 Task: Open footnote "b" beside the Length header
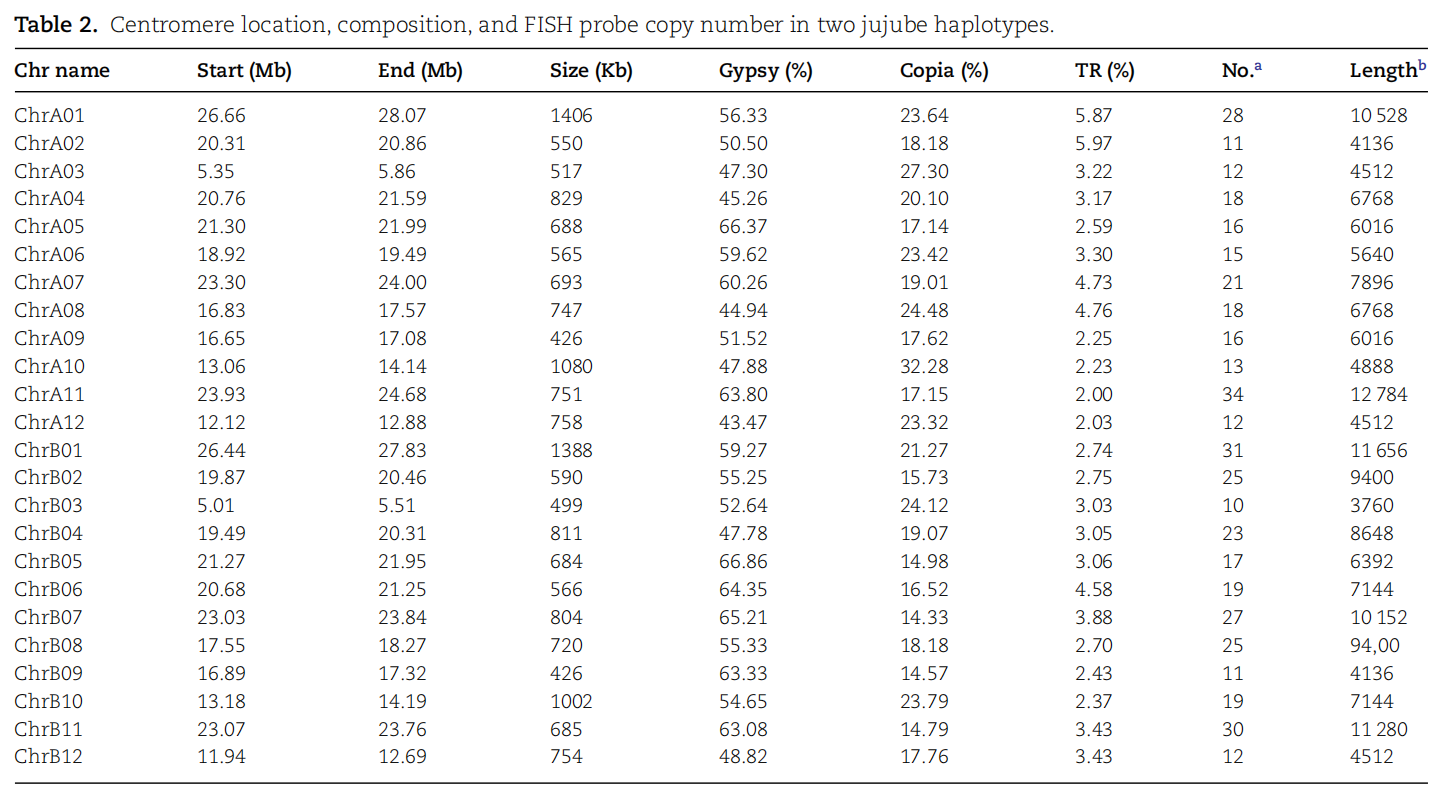(x=1422, y=66)
